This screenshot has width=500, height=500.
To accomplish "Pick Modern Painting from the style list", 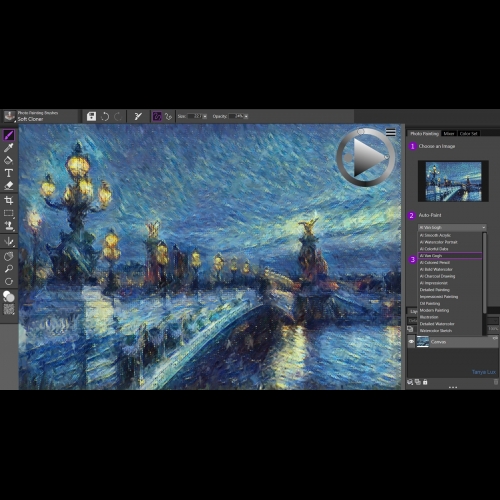I will coord(450,310).
